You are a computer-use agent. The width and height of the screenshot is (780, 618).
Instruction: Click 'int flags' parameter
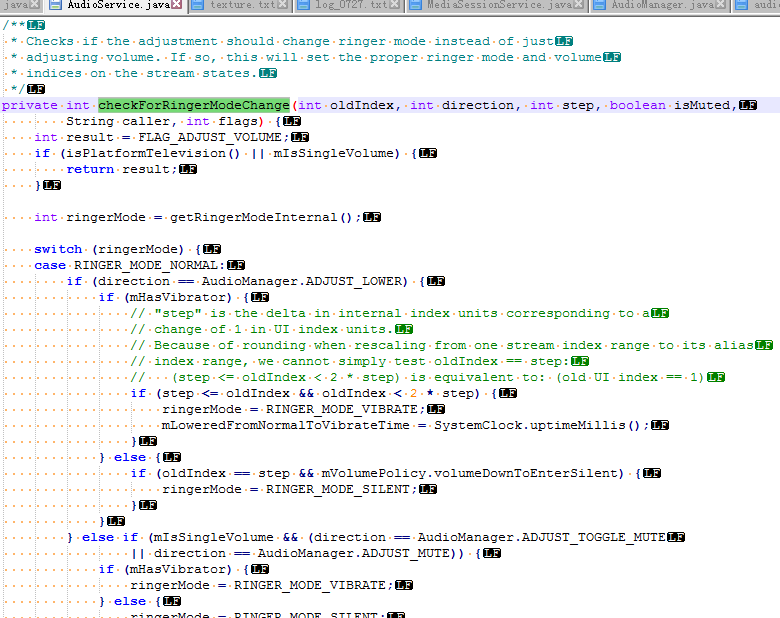tap(222, 121)
